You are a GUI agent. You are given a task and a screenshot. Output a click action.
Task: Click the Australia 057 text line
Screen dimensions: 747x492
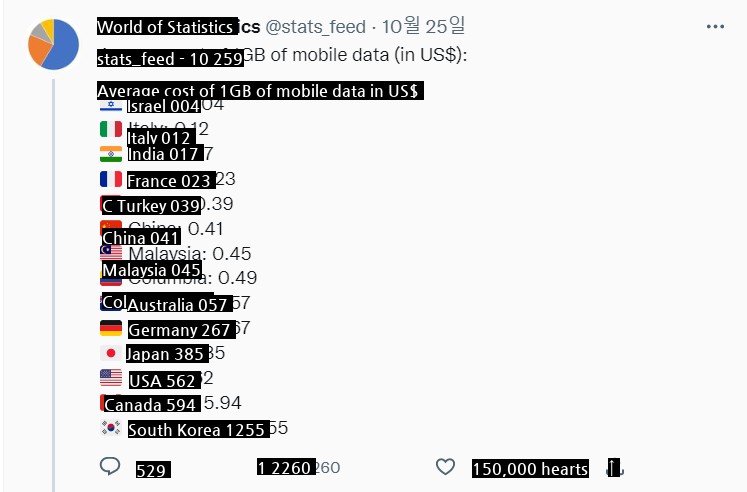tap(179, 304)
